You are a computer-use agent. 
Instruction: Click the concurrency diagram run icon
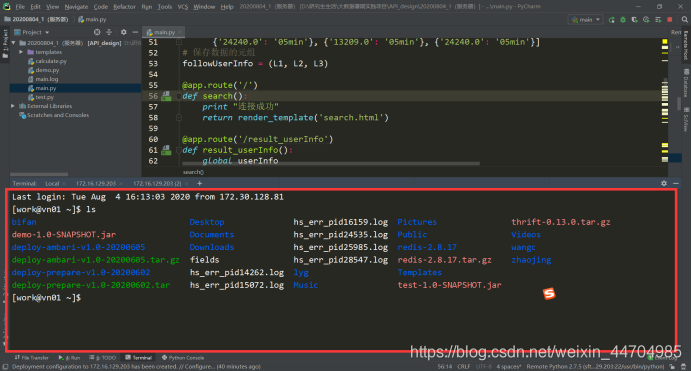pos(658,20)
